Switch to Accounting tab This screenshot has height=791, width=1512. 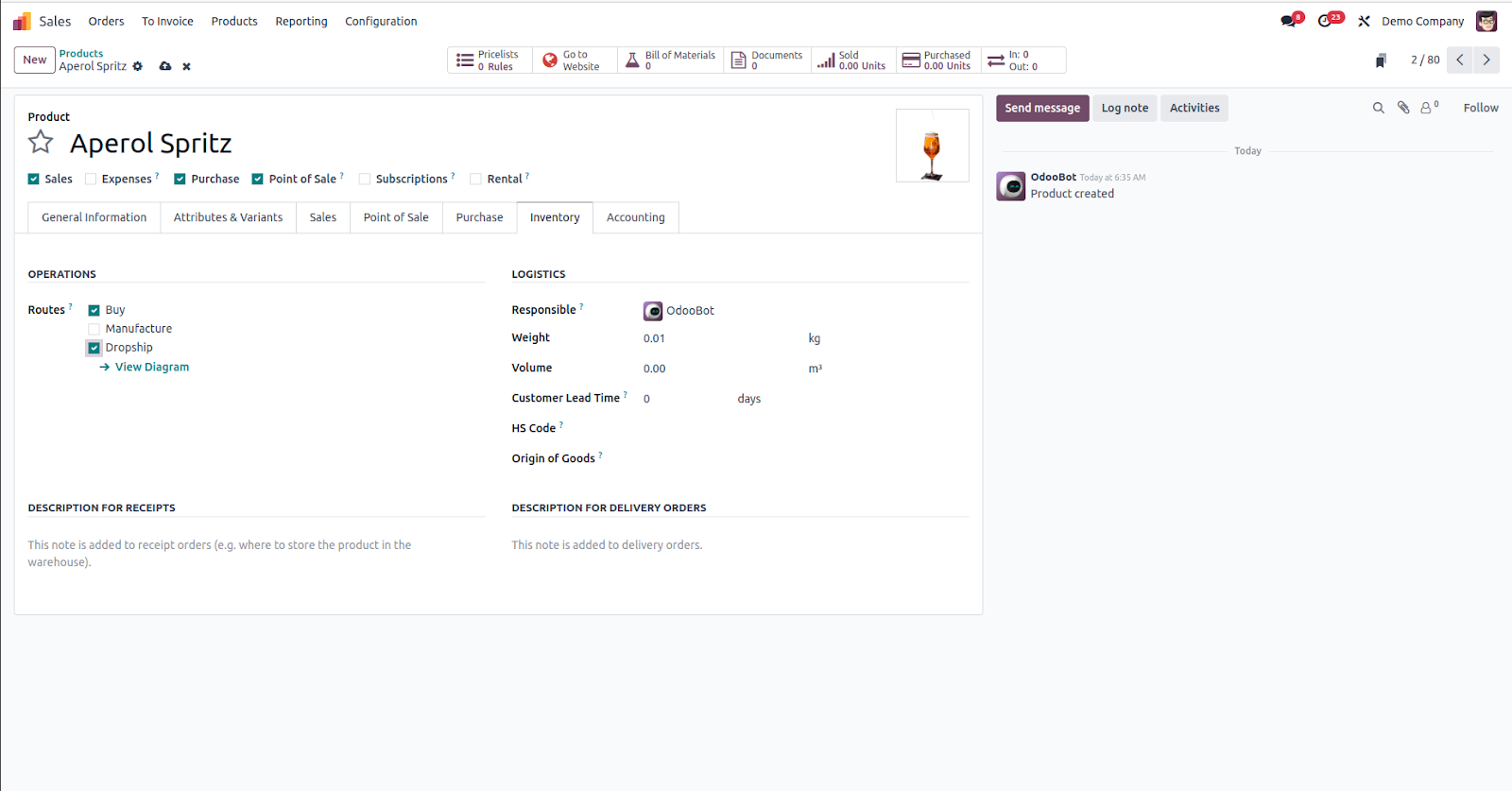tap(636, 217)
